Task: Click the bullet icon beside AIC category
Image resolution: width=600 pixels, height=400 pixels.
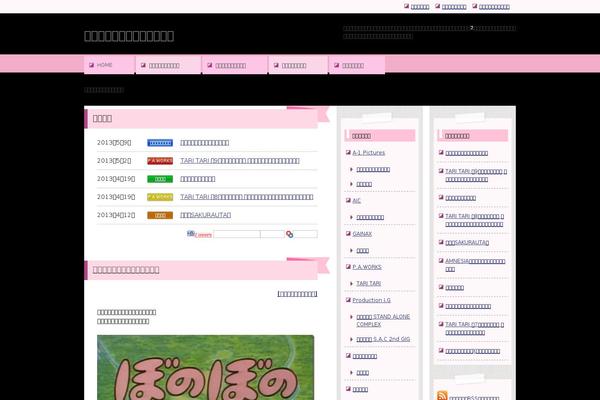Action: (x=348, y=201)
